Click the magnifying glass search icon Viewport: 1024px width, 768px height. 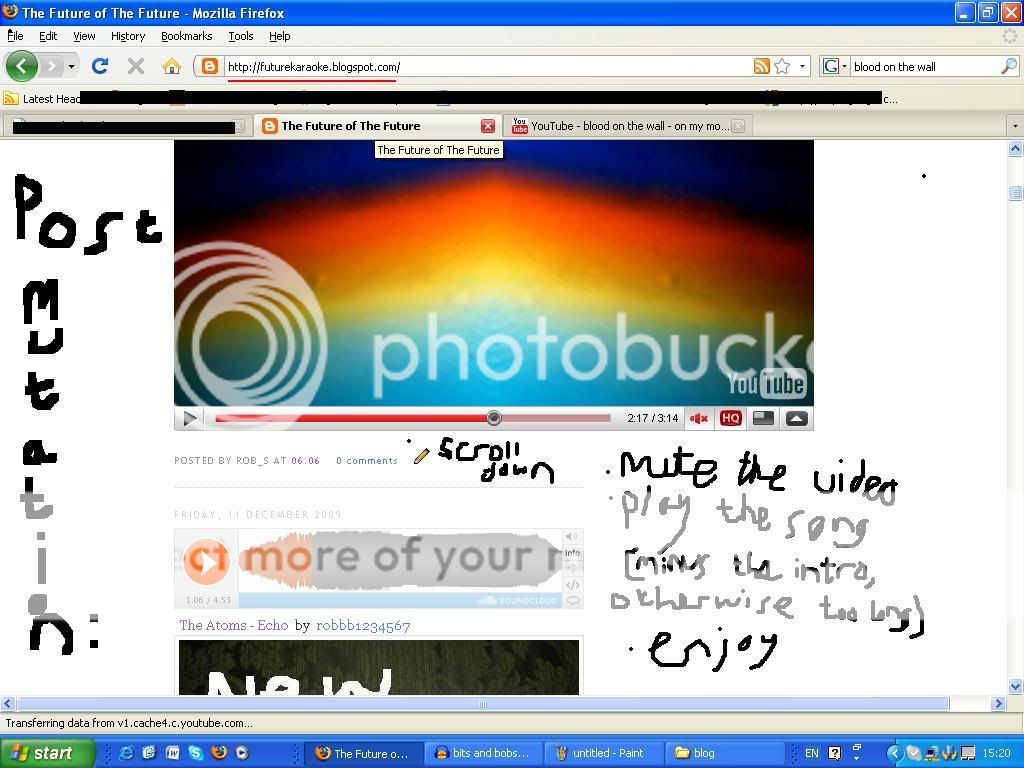click(x=1009, y=66)
